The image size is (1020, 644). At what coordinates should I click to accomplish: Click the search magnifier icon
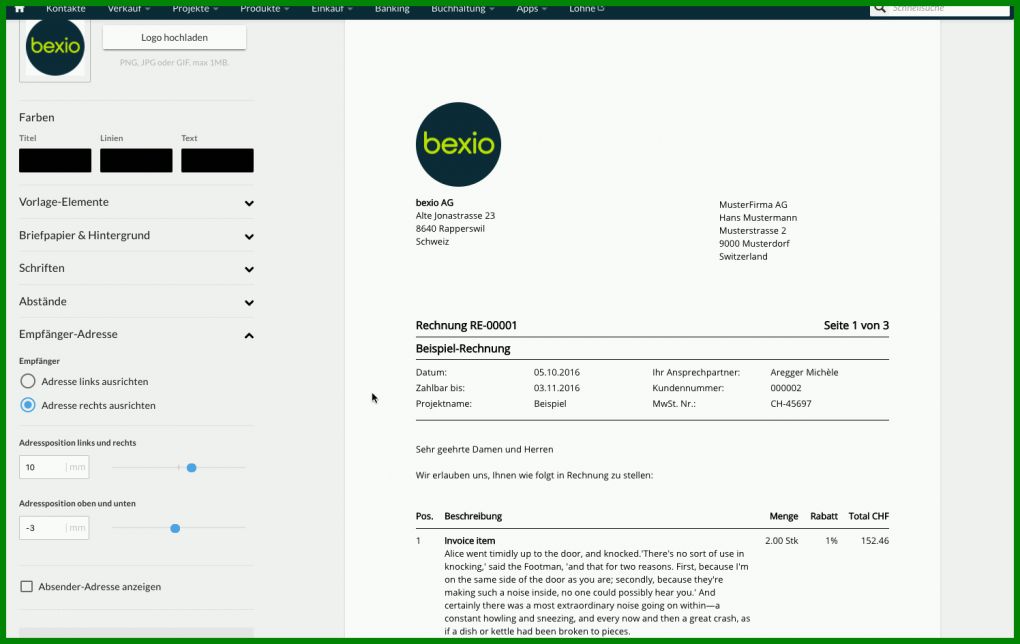(x=879, y=8)
